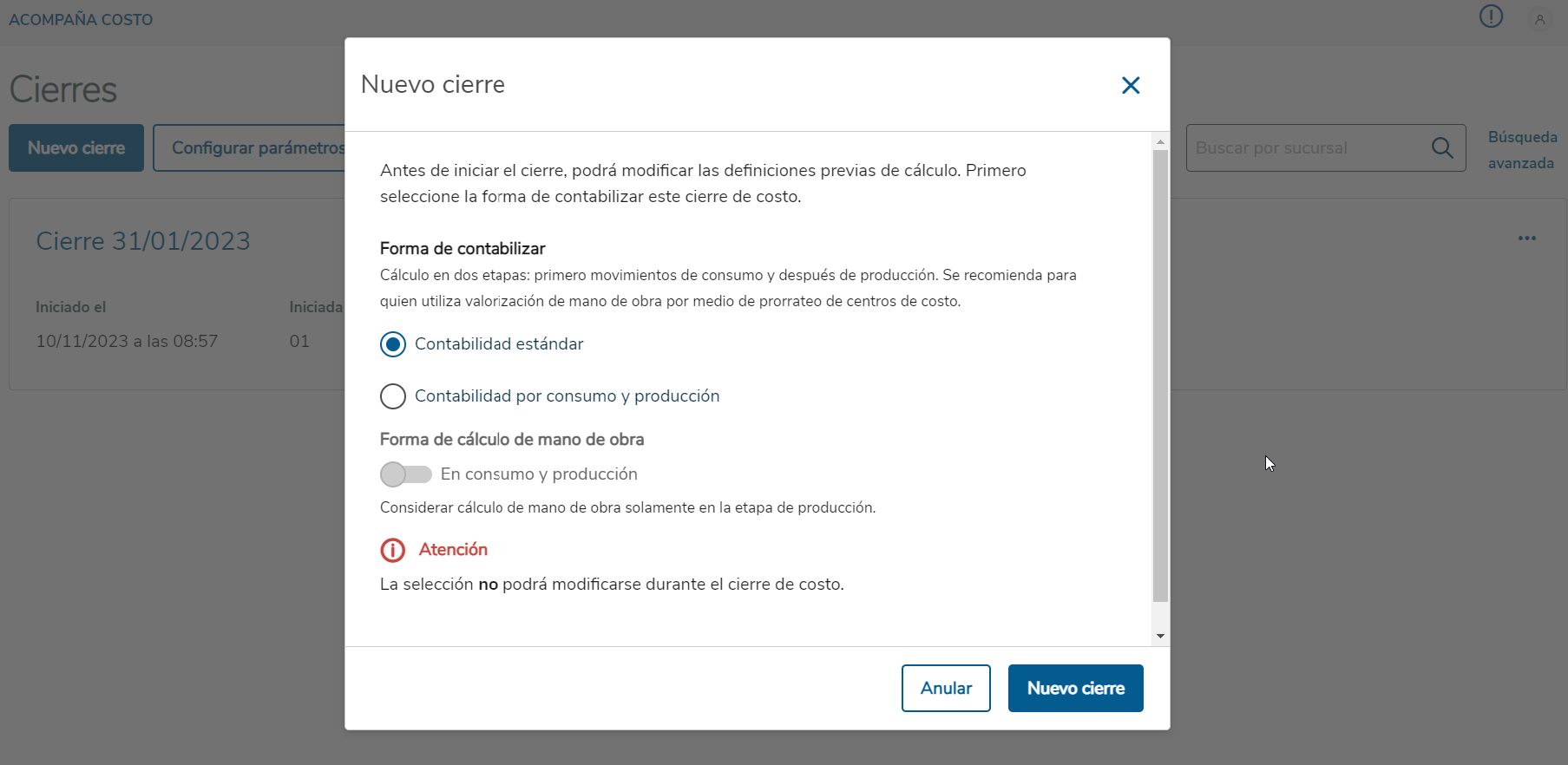
Task: Click the search magnifier icon
Action: click(x=1442, y=148)
